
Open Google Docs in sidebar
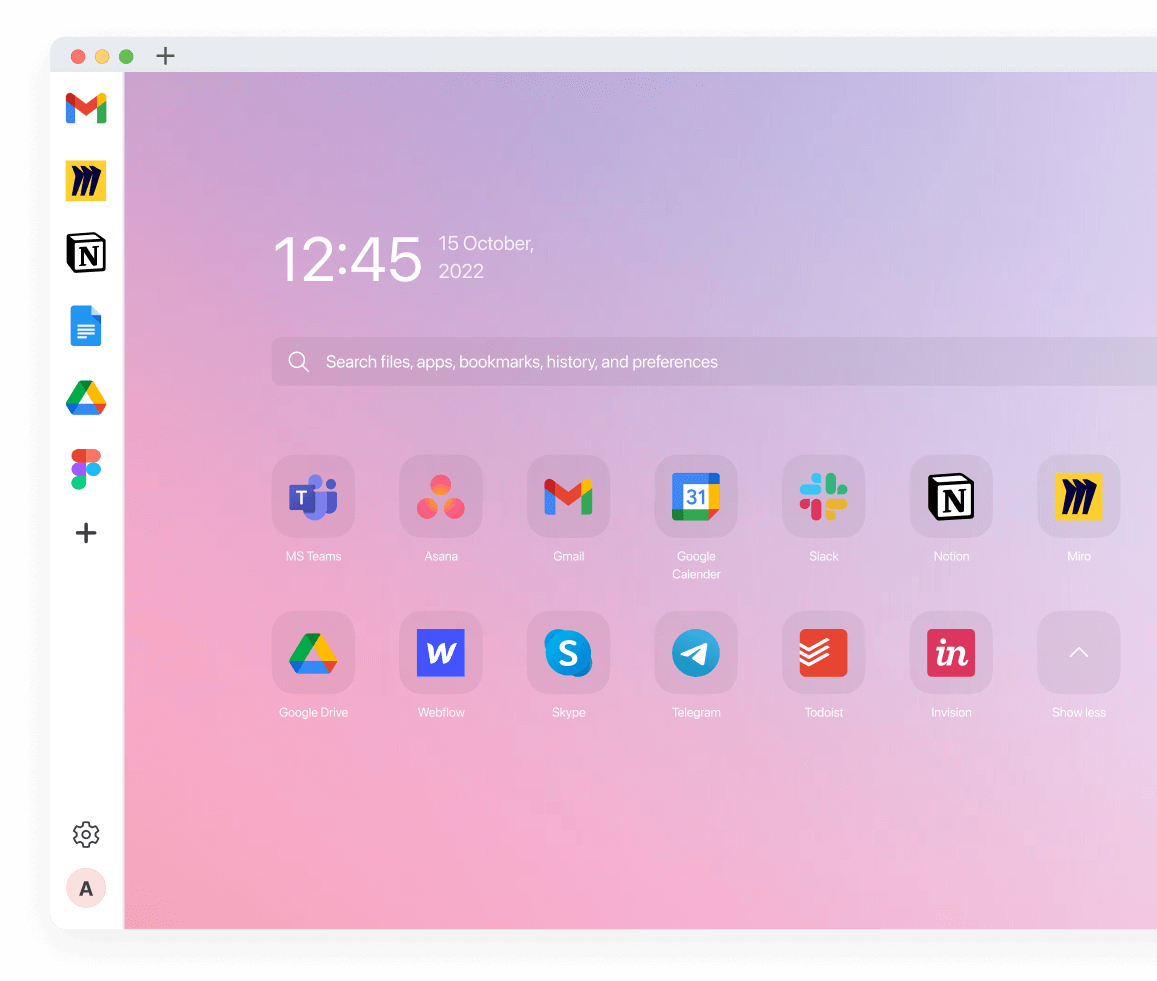[x=86, y=326]
